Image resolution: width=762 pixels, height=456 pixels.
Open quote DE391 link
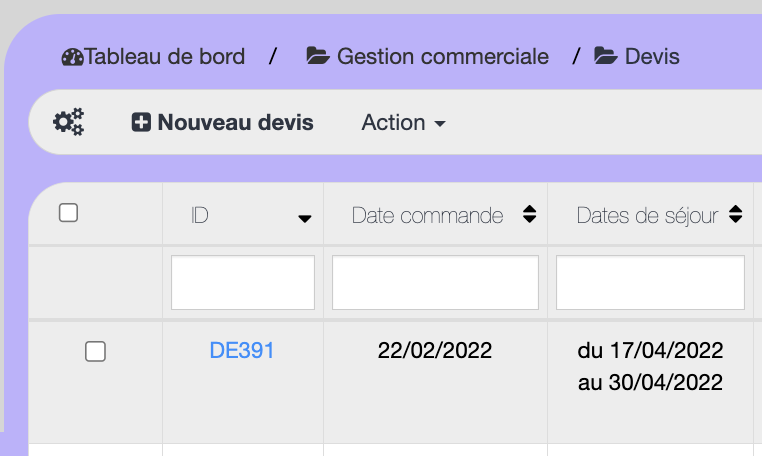(242, 351)
